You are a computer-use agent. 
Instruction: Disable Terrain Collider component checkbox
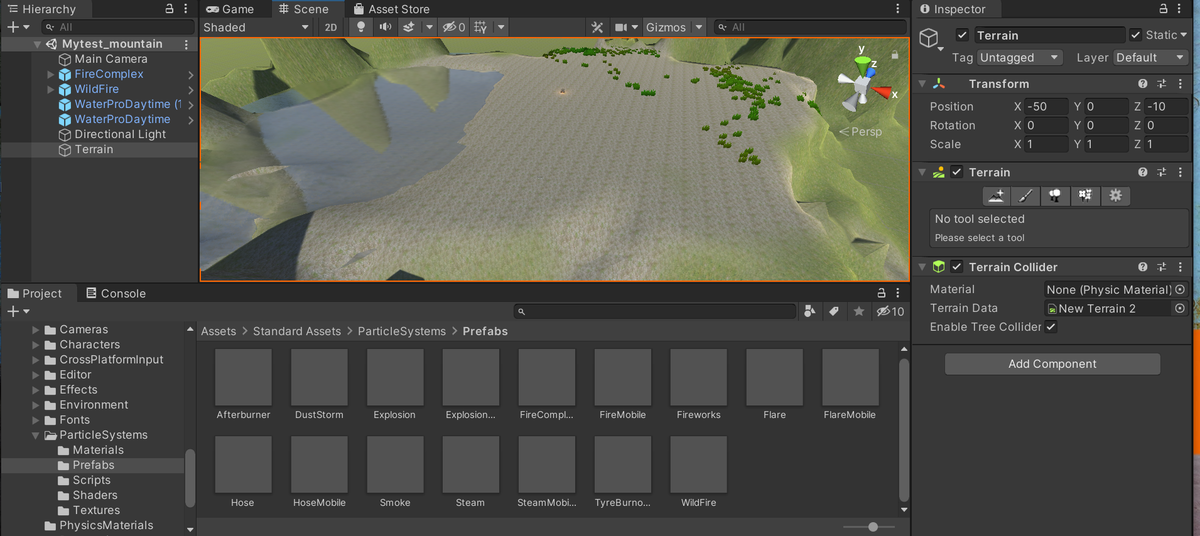(x=957, y=267)
